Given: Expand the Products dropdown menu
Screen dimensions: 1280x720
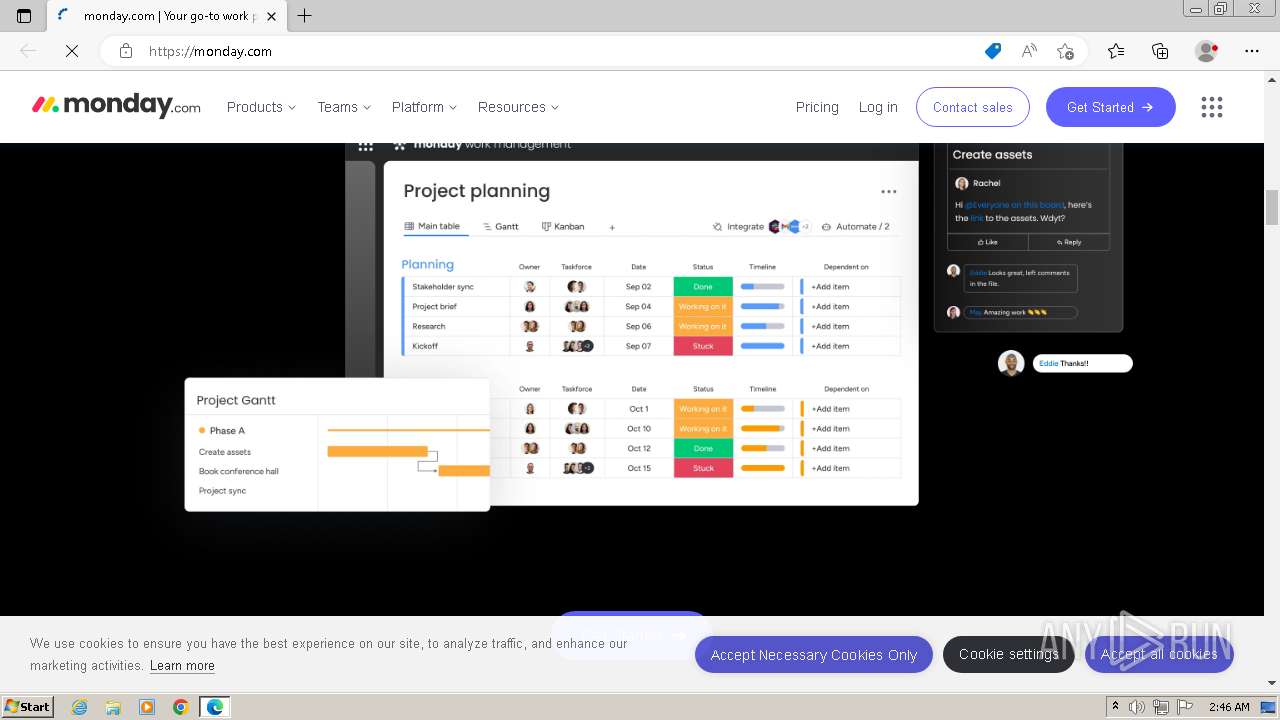Looking at the screenshot, I should [261, 107].
